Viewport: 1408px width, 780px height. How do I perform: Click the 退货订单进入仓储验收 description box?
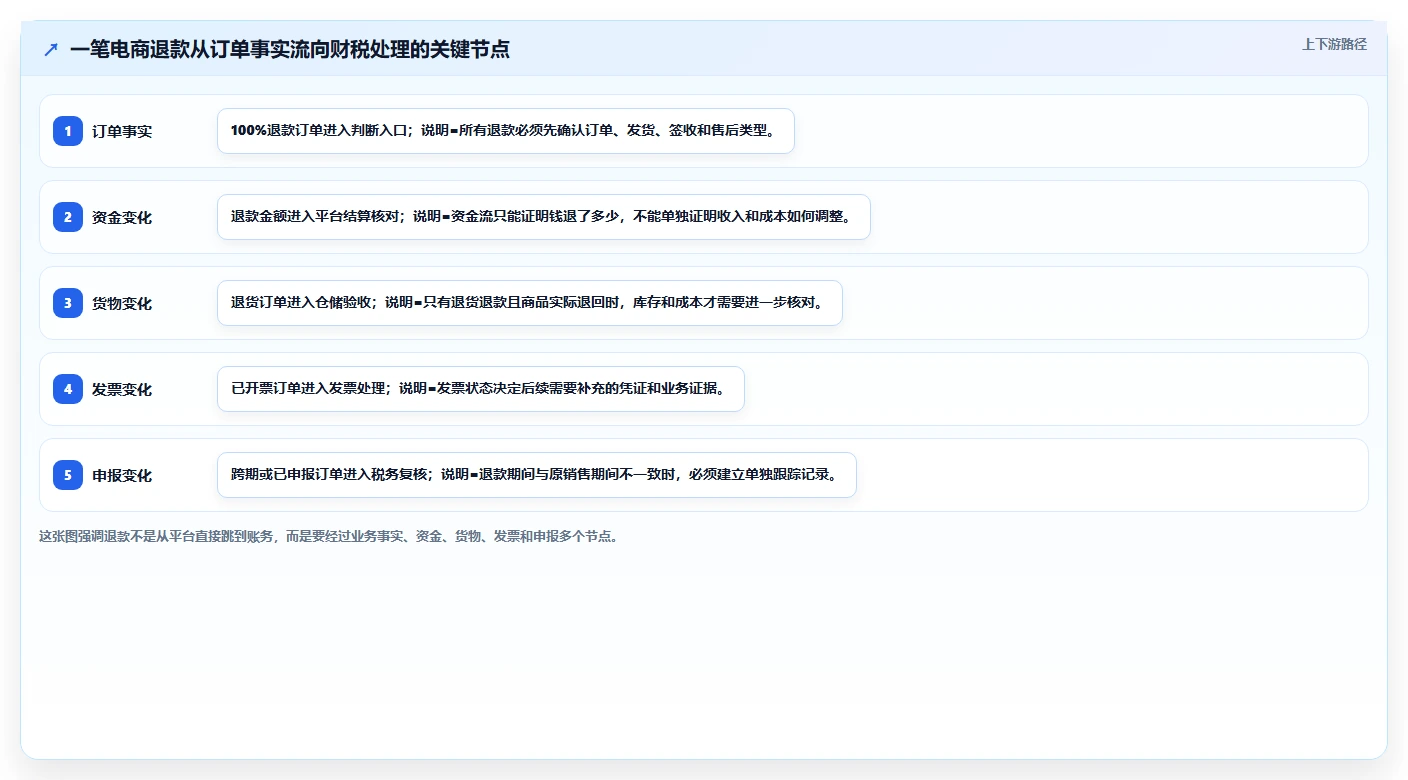530,303
